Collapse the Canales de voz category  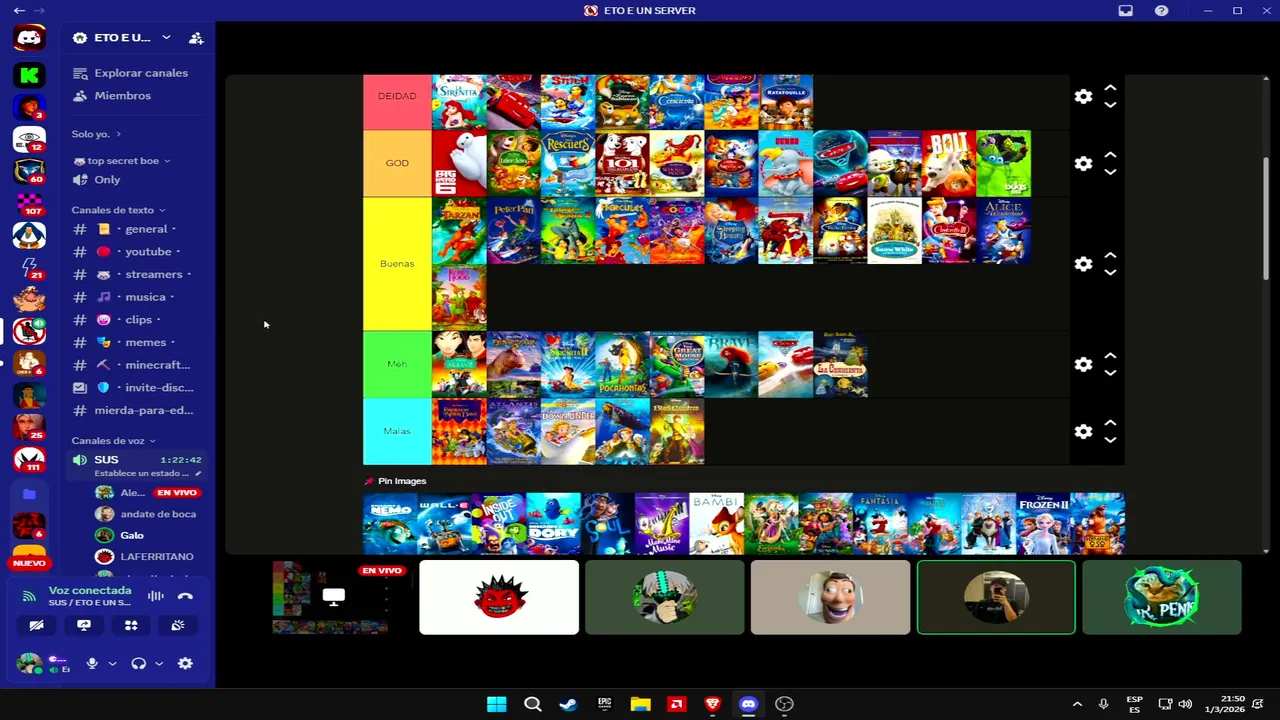pos(113,440)
